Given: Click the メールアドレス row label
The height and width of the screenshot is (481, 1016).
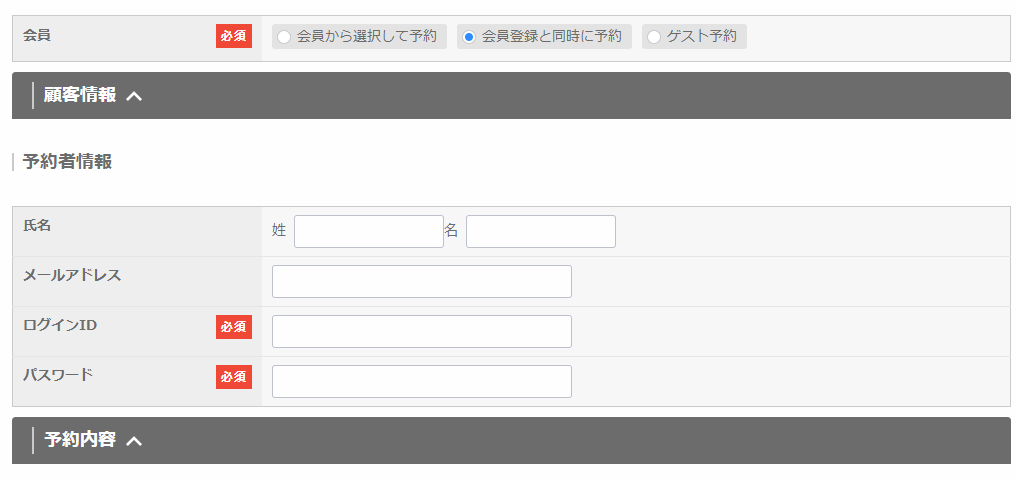Looking at the screenshot, I should (x=72, y=275).
